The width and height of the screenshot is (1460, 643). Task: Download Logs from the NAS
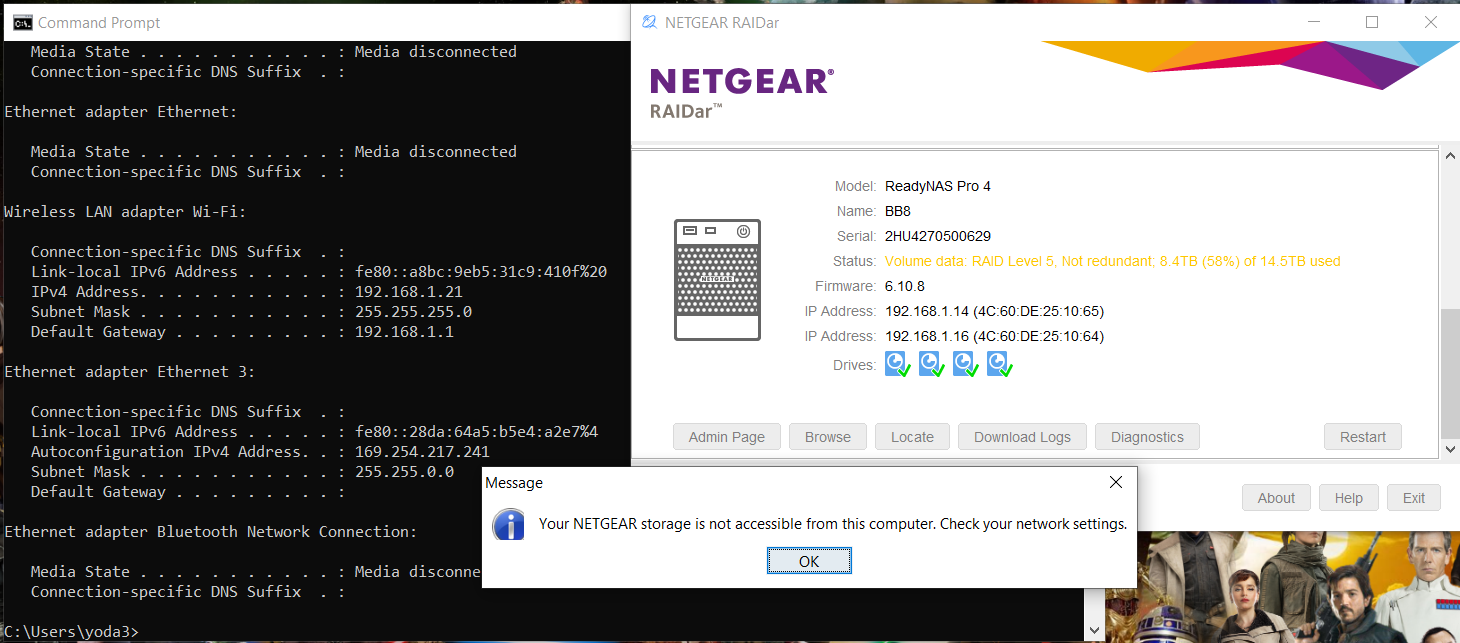tap(1022, 436)
